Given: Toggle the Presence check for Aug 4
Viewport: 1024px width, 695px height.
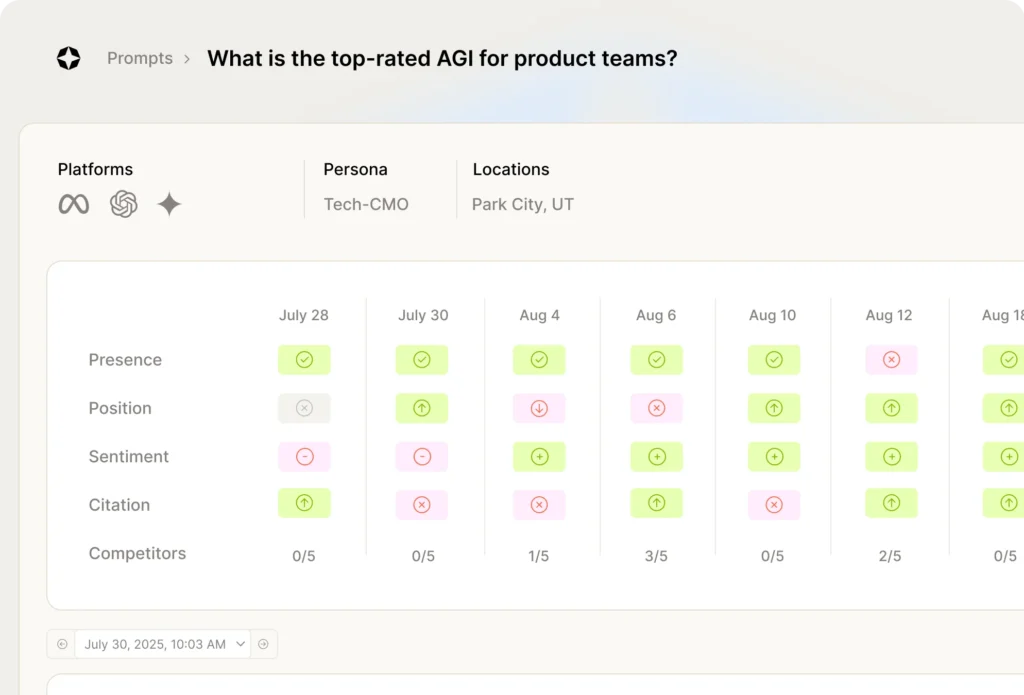Looking at the screenshot, I should 539,359.
